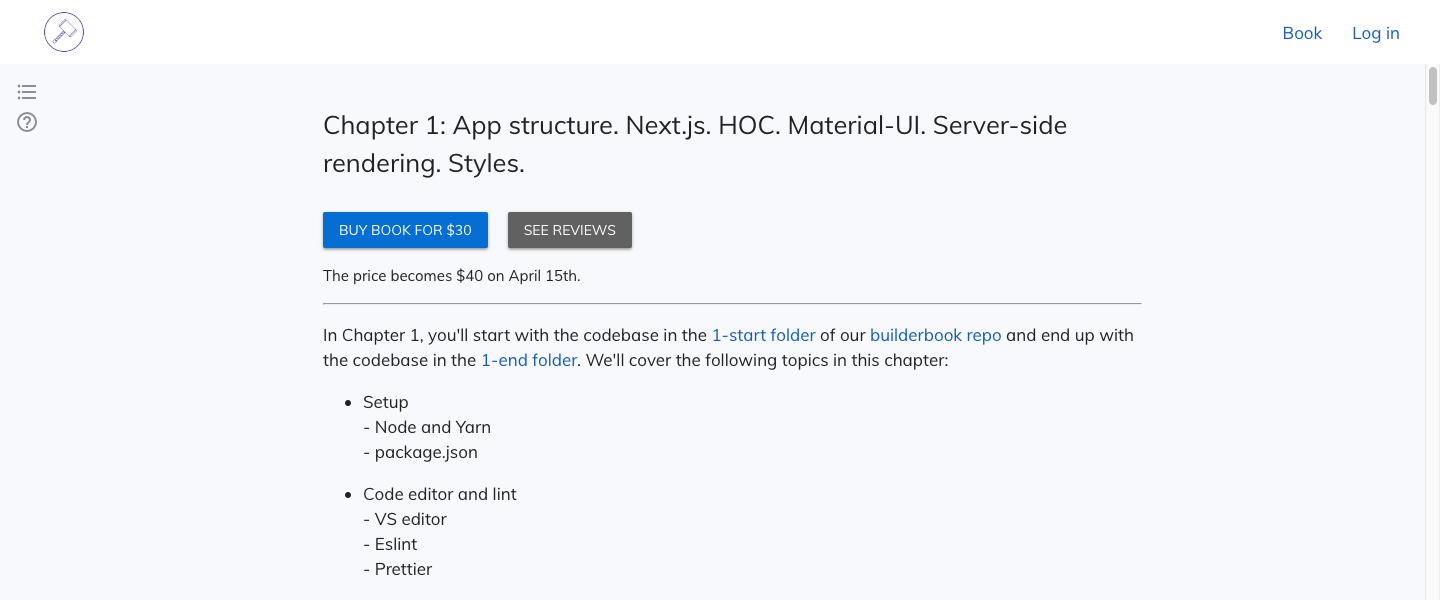This screenshot has height=600, width=1440.
Task: Click the VS editor entry
Action: click(x=405, y=519)
